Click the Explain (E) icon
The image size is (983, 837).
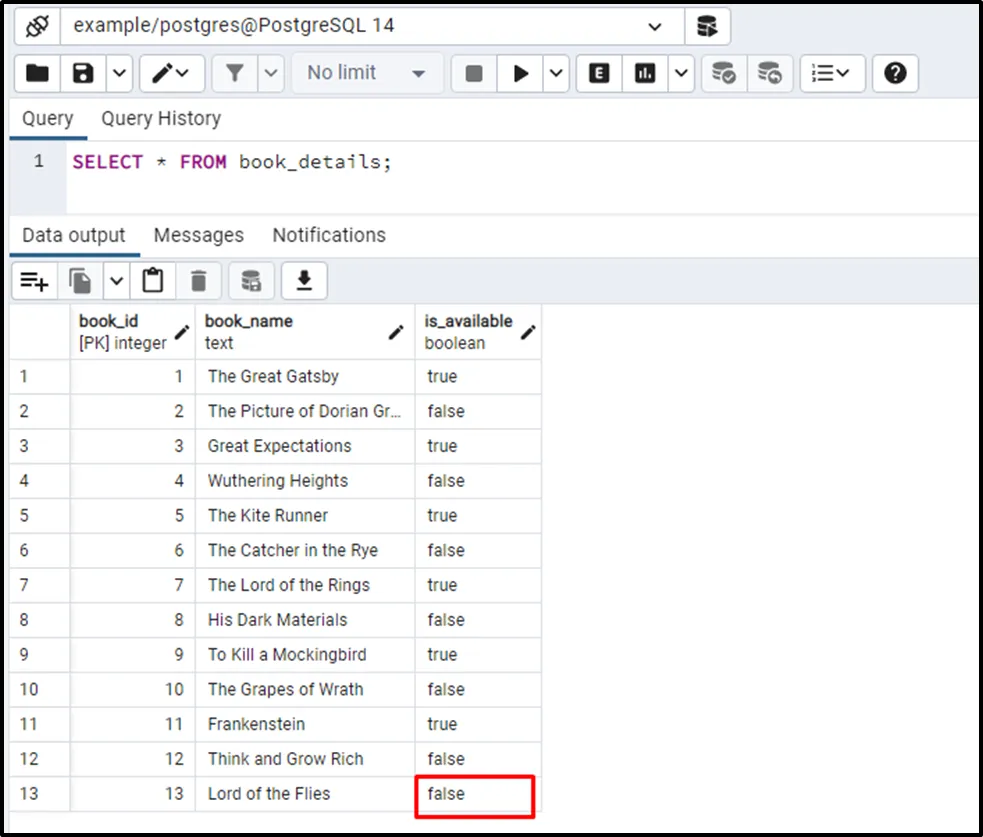599,73
